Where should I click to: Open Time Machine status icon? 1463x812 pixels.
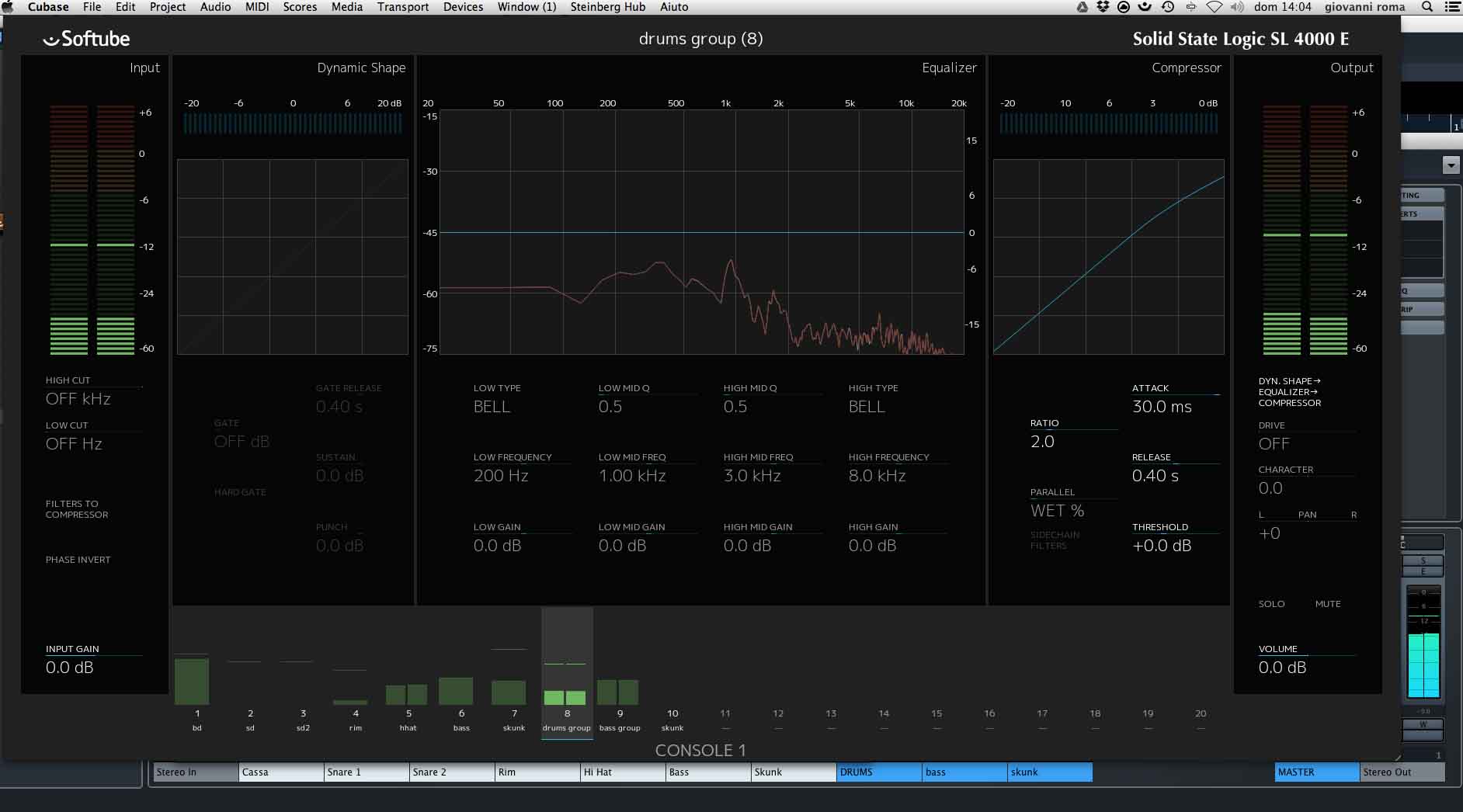point(1168,7)
